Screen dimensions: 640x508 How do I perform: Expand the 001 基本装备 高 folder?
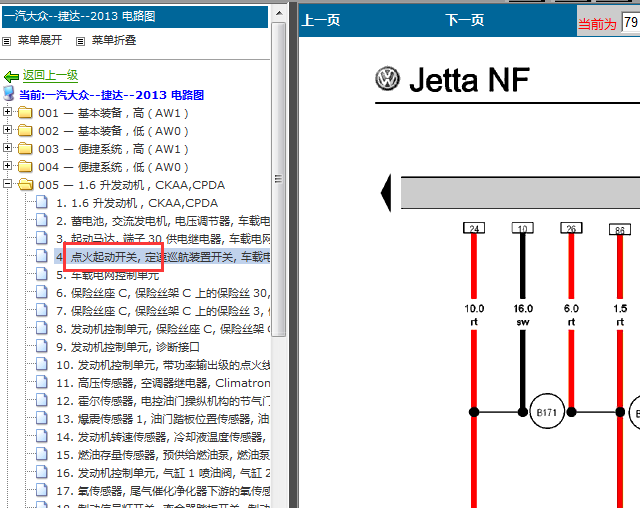point(7,111)
